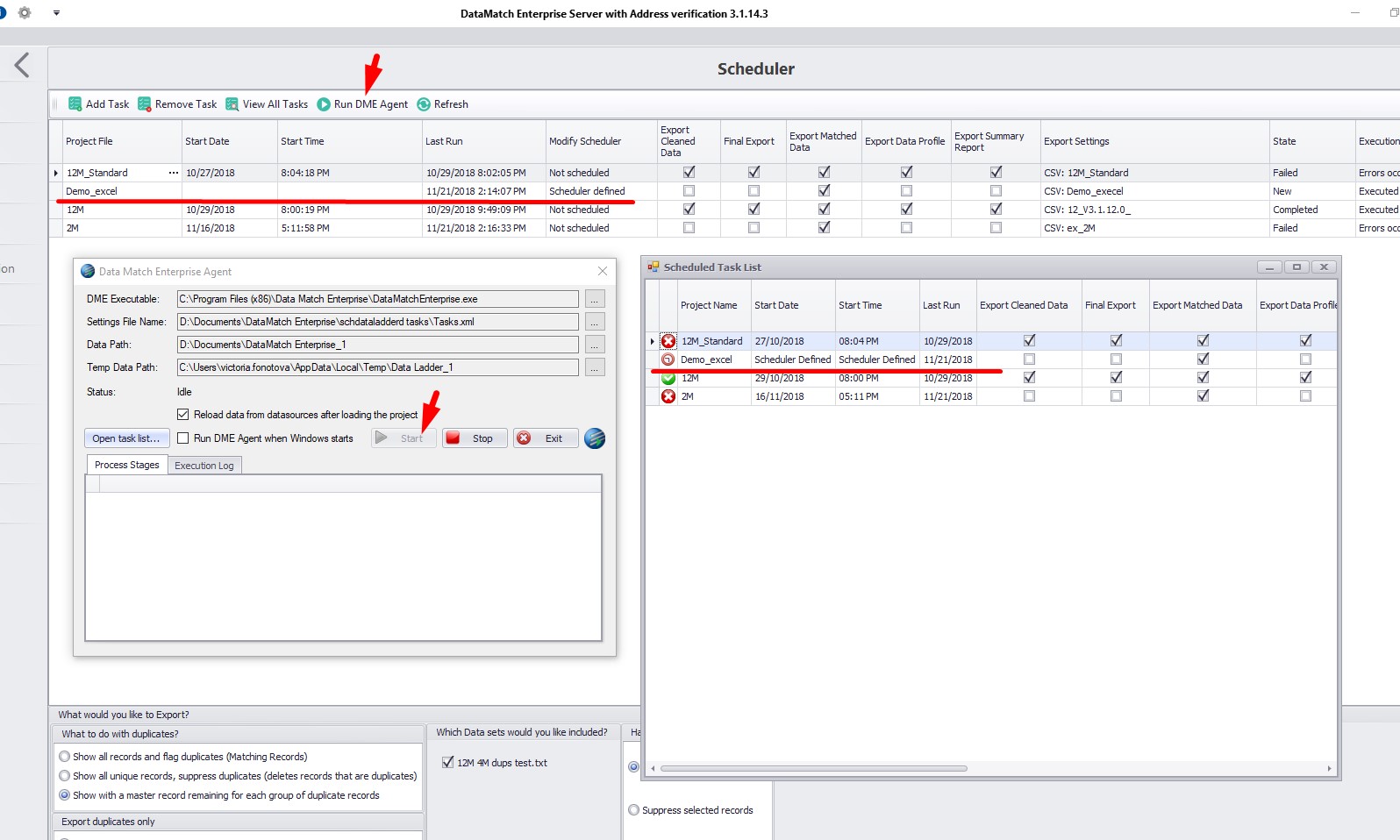Viewport: 1400px width, 840px height.
Task: Click the scrollbar right arrow in Scheduled Task List
Action: [1329, 768]
